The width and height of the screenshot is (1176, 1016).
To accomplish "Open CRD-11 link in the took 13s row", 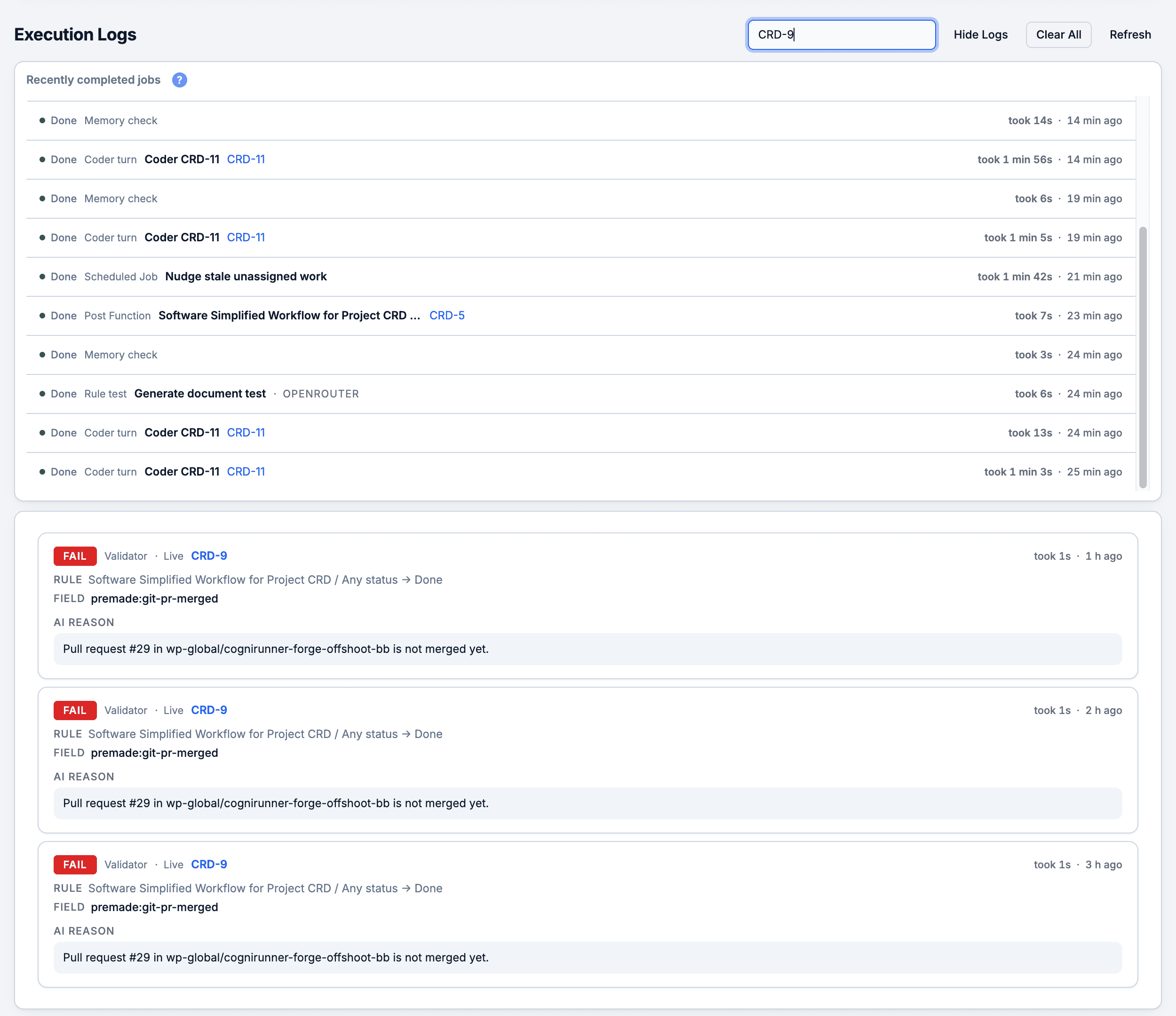I will click(x=246, y=433).
